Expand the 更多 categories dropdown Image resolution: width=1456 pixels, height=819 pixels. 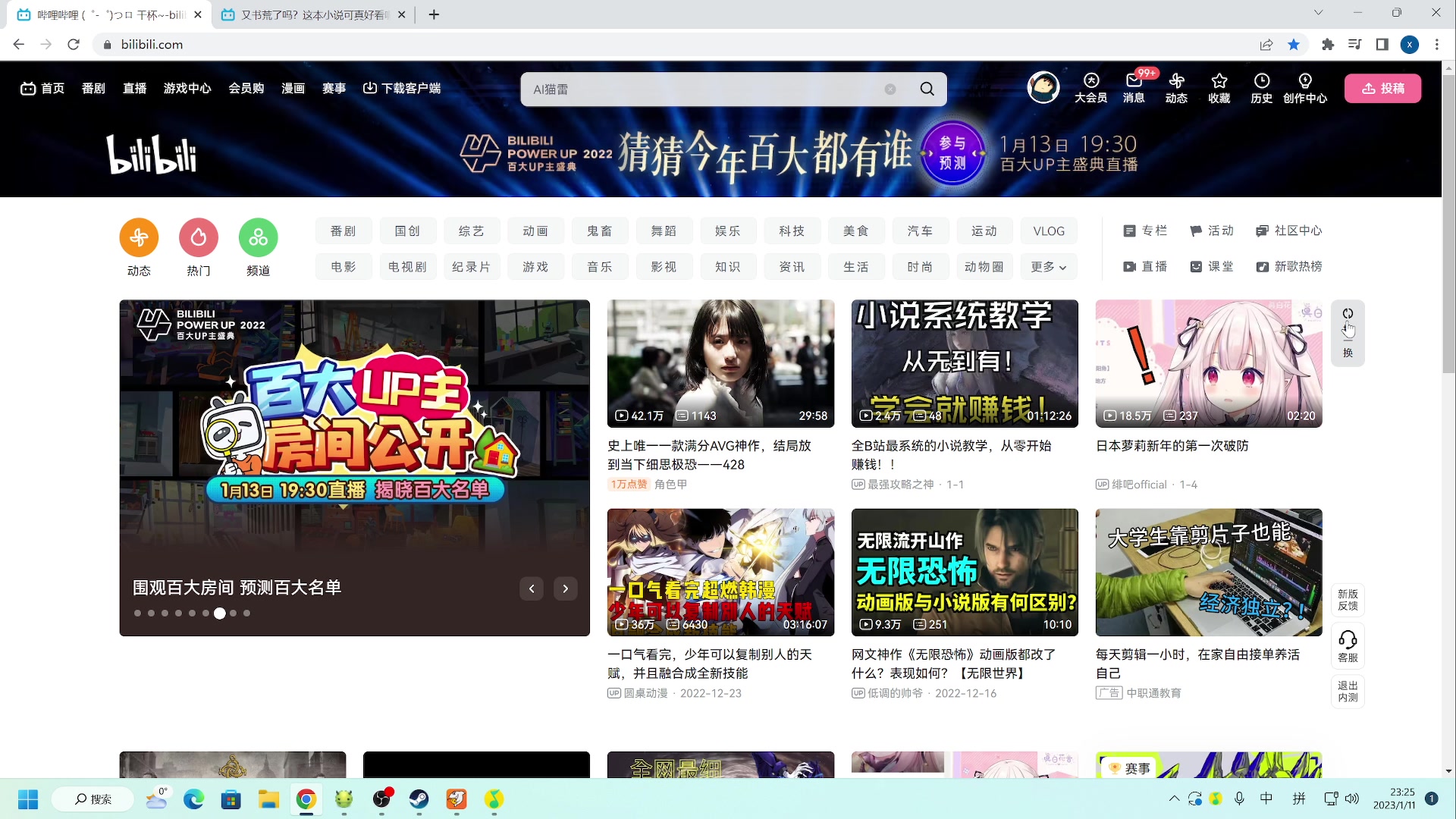pyautogui.click(x=1048, y=267)
